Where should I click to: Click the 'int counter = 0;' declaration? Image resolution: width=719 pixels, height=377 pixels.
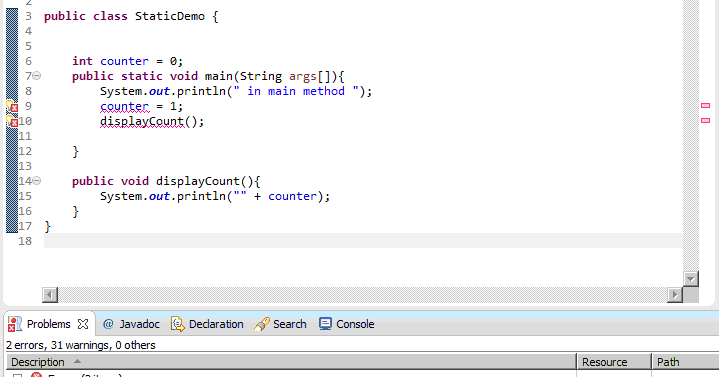(127, 61)
